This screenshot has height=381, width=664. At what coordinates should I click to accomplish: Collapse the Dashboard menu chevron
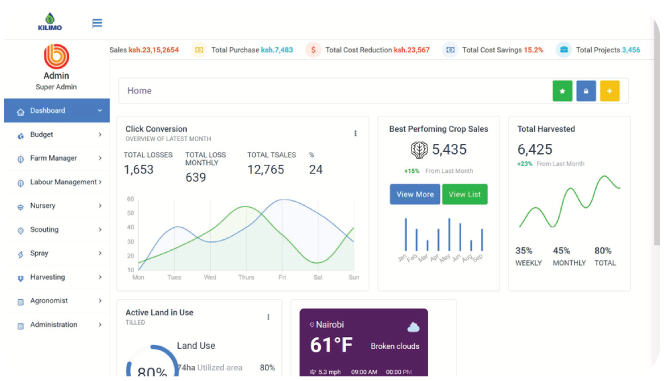pyautogui.click(x=100, y=110)
